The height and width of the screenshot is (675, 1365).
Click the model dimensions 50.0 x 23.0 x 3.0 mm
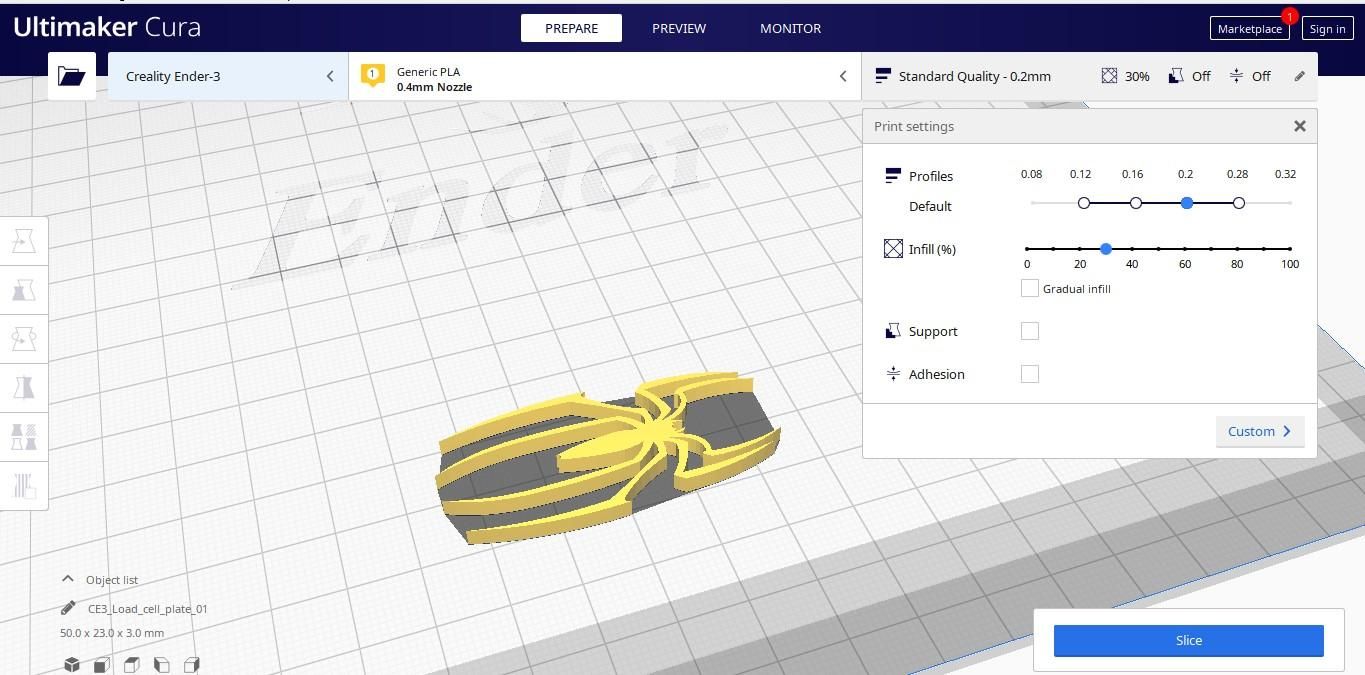112,633
